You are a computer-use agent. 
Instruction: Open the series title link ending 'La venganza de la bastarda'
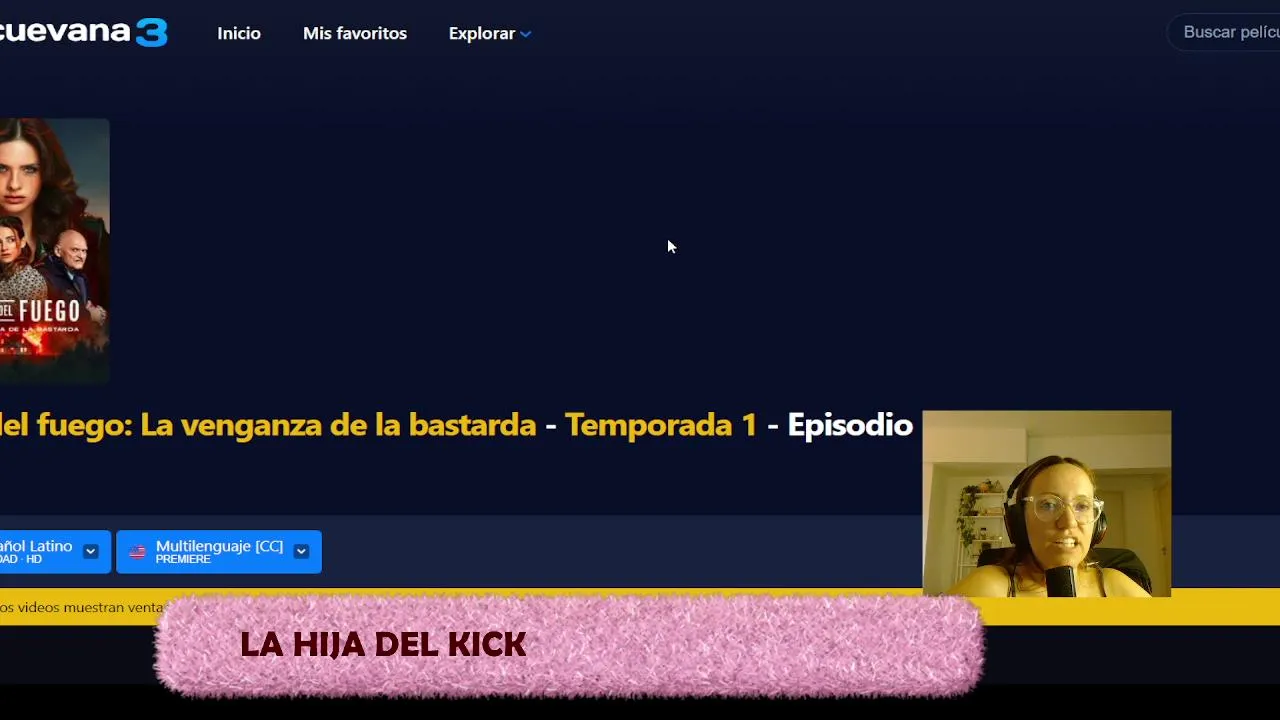[268, 425]
